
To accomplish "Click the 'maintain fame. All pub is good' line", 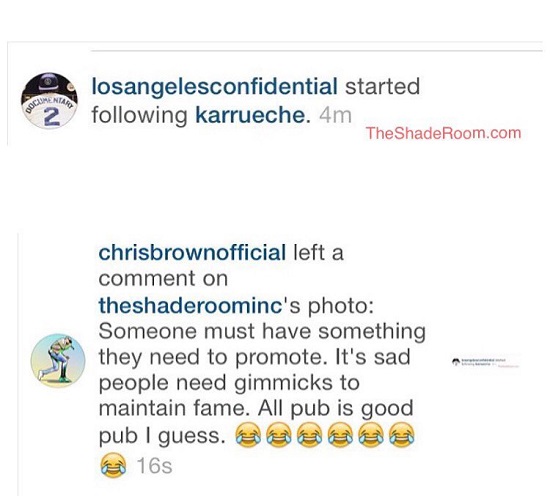I will 256,408.
